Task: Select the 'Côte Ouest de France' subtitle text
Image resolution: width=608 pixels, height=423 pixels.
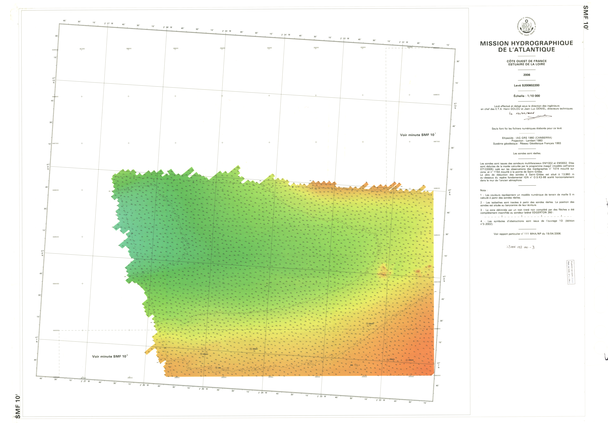Action: click(x=524, y=61)
